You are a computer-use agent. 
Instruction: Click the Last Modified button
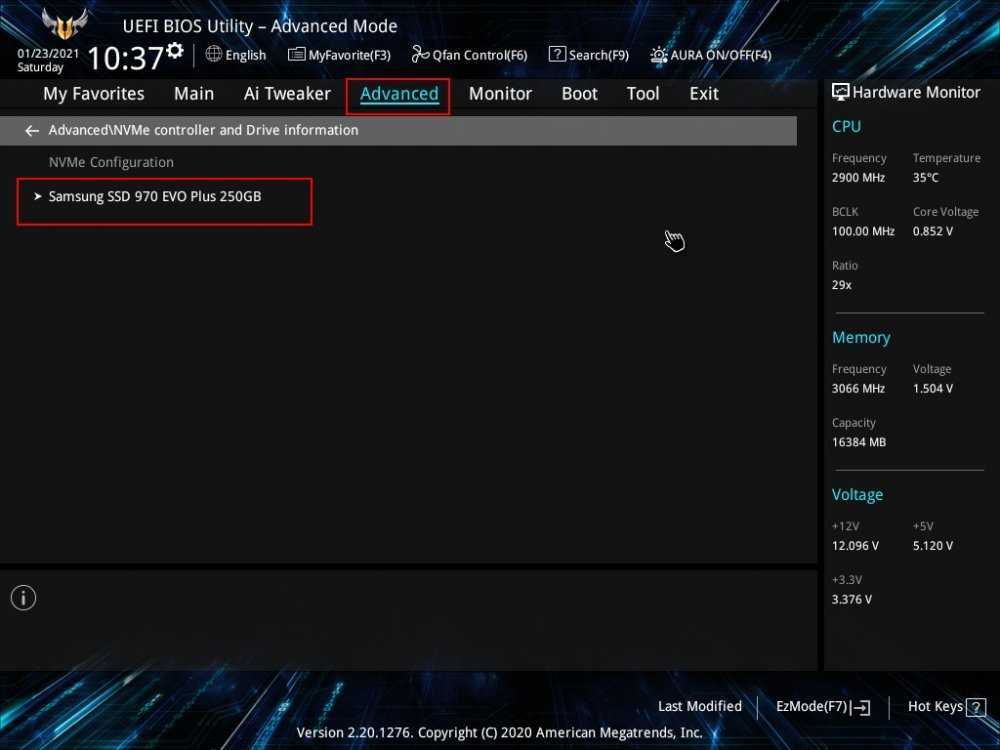(700, 706)
